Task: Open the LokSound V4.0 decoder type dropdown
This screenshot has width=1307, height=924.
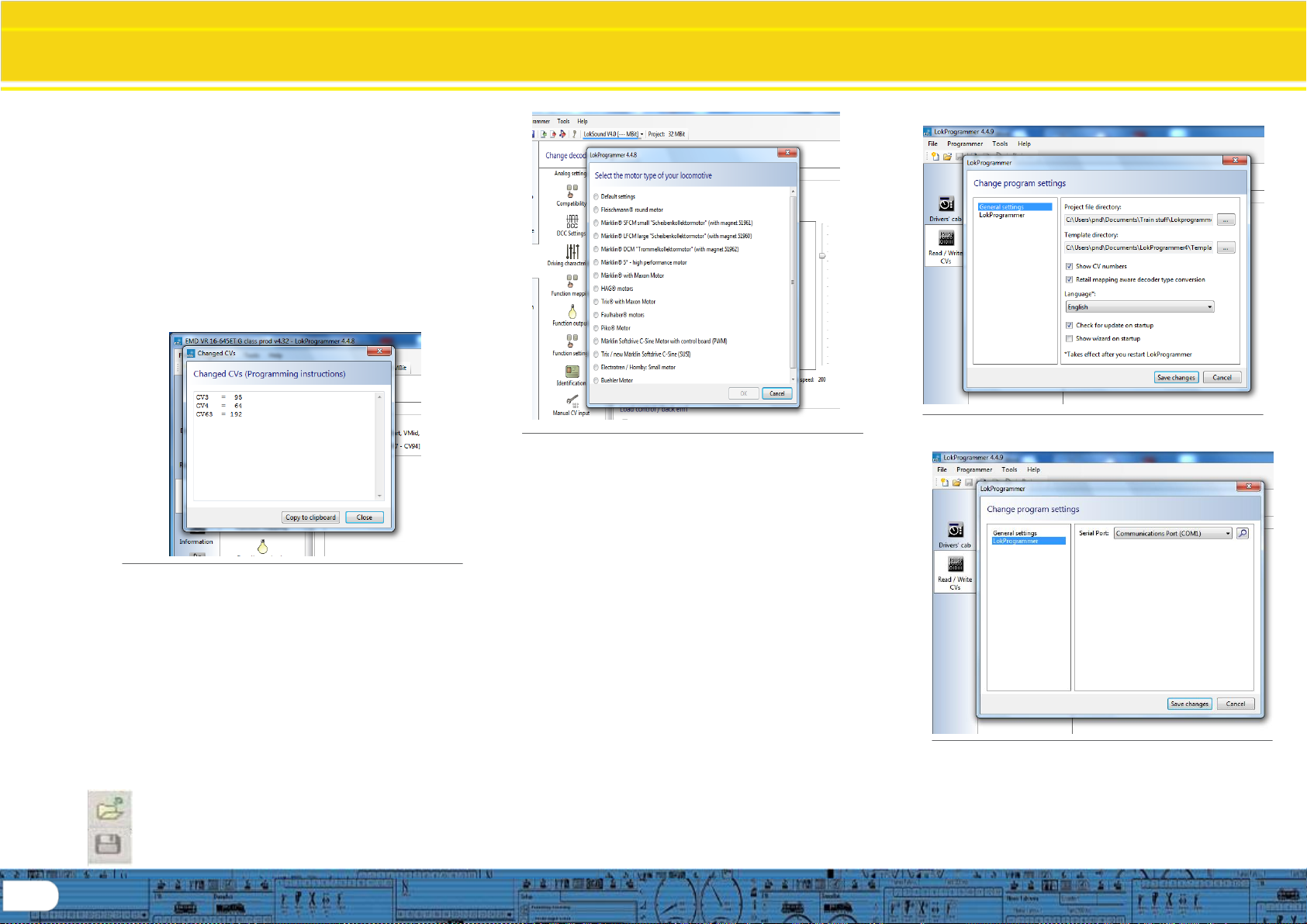Action: click(614, 133)
